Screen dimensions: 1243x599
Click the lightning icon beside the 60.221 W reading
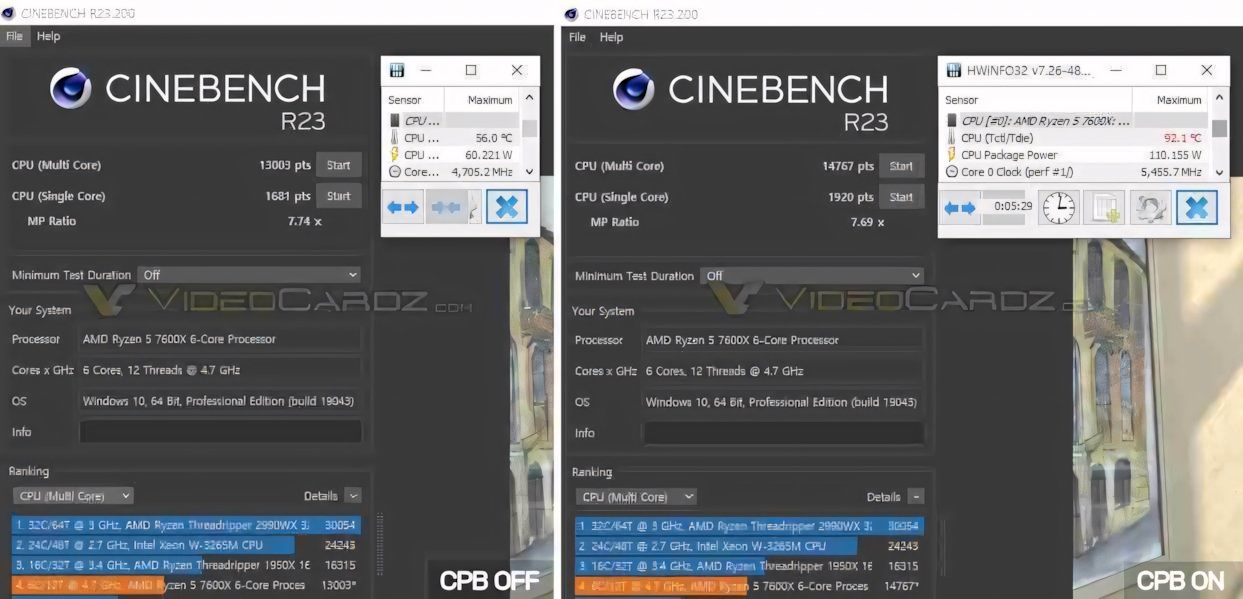point(394,155)
